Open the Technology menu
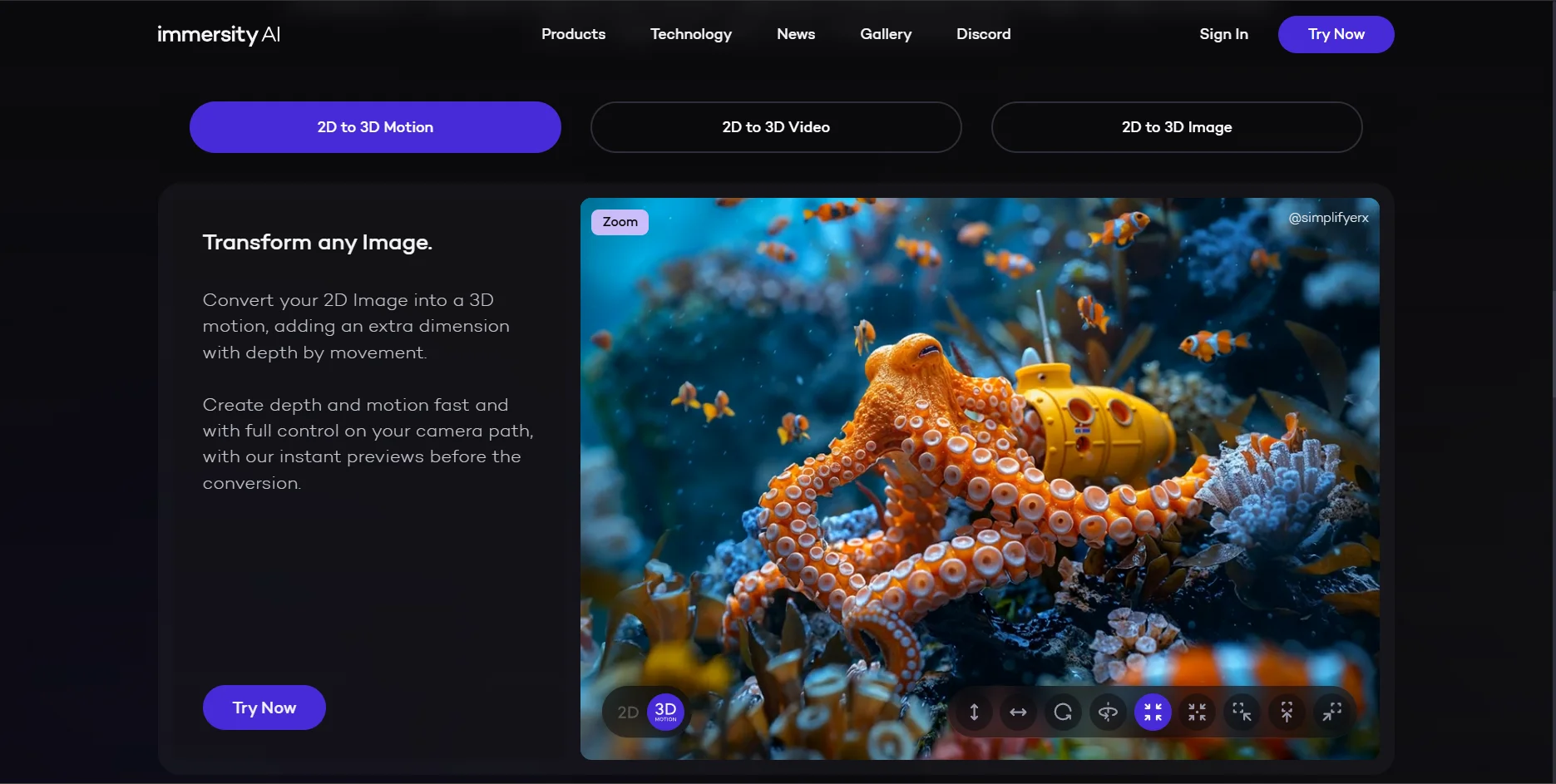Image resolution: width=1556 pixels, height=784 pixels. [x=691, y=34]
